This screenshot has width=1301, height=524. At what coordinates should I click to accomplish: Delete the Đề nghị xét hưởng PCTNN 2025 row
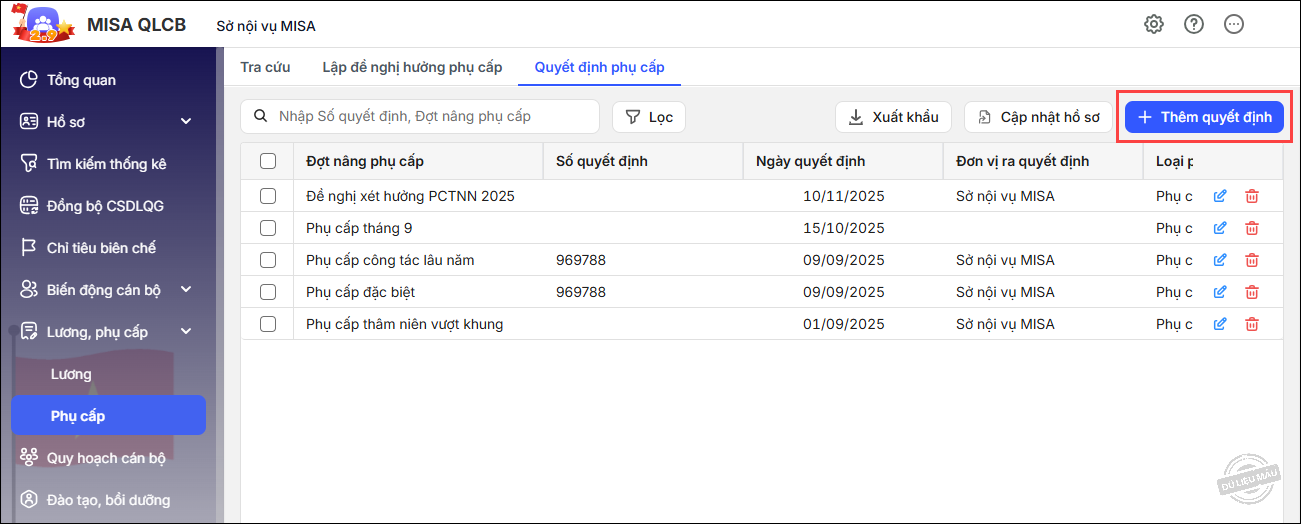tap(1251, 196)
